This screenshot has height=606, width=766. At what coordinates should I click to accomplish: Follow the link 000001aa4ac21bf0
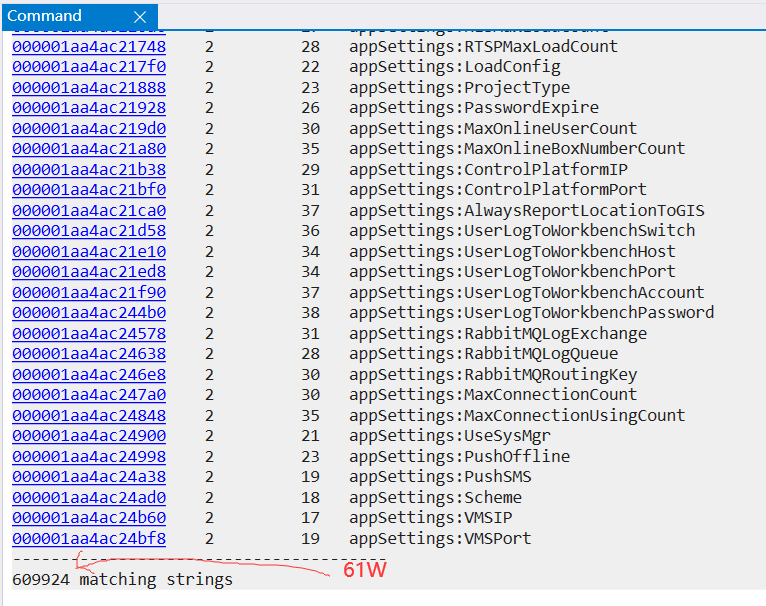tap(89, 190)
